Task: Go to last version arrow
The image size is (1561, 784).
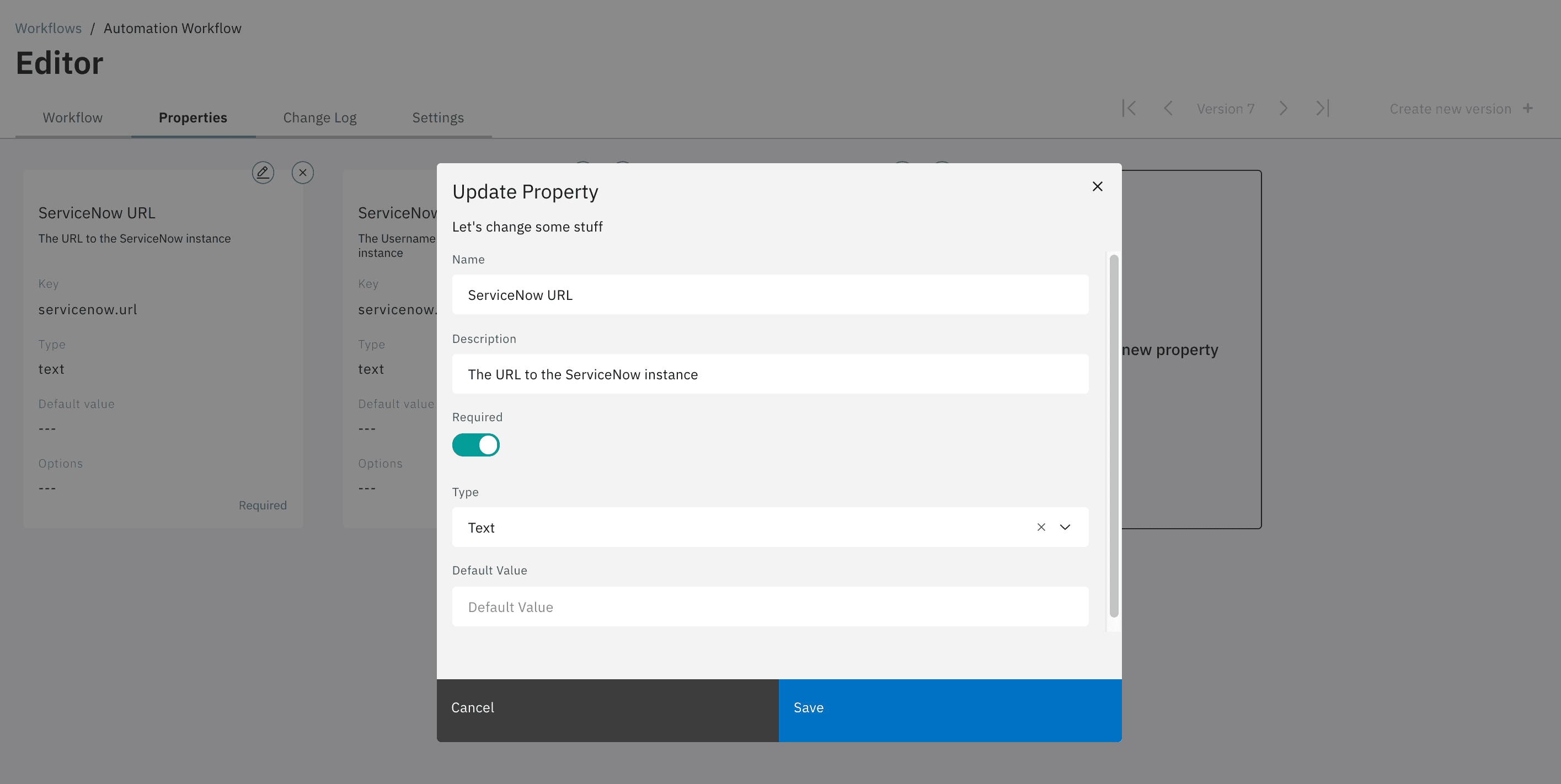Action: point(1322,109)
